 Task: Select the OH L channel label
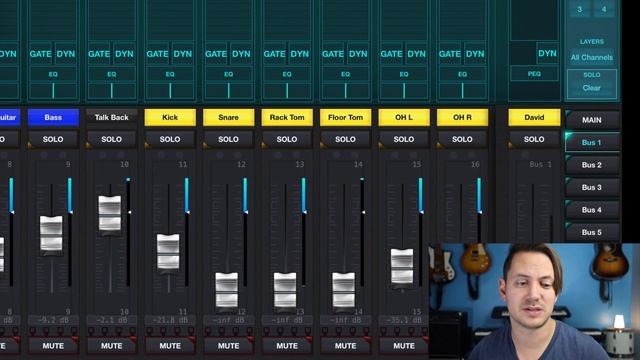pyautogui.click(x=404, y=118)
